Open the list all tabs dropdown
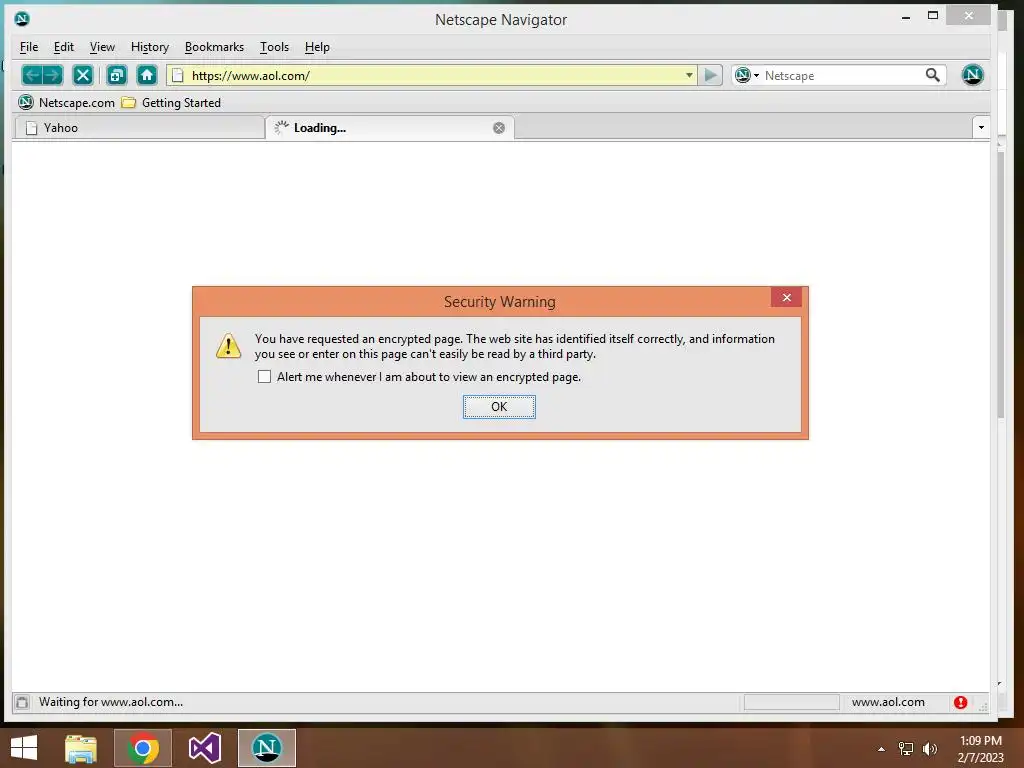The image size is (1024, 768). point(981,127)
